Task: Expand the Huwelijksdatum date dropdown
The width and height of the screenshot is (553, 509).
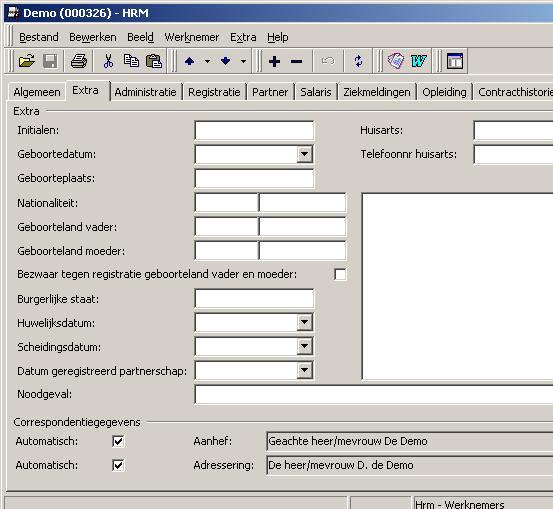Action: tap(304, 322)
